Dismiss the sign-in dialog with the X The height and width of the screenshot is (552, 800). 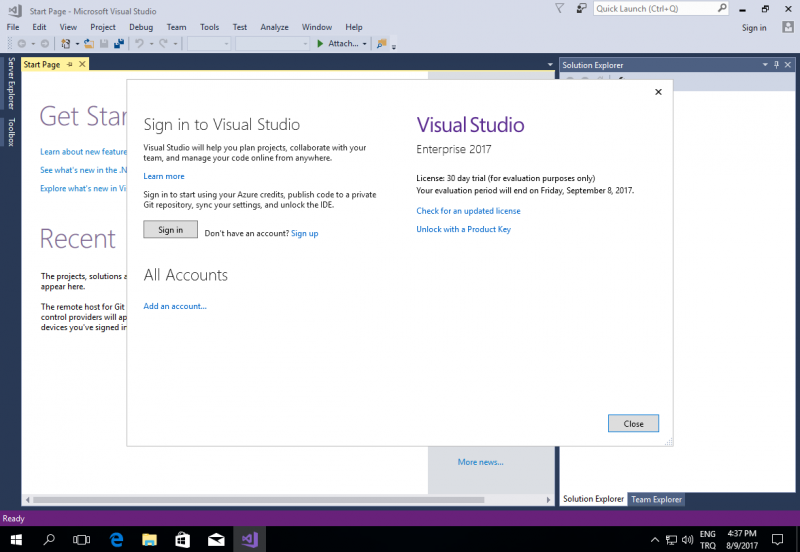pyautogui.click(x=658, y=92)
